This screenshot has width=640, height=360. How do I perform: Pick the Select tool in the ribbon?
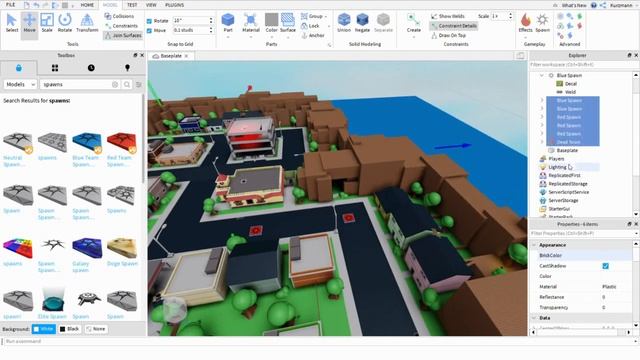(12, 23)
